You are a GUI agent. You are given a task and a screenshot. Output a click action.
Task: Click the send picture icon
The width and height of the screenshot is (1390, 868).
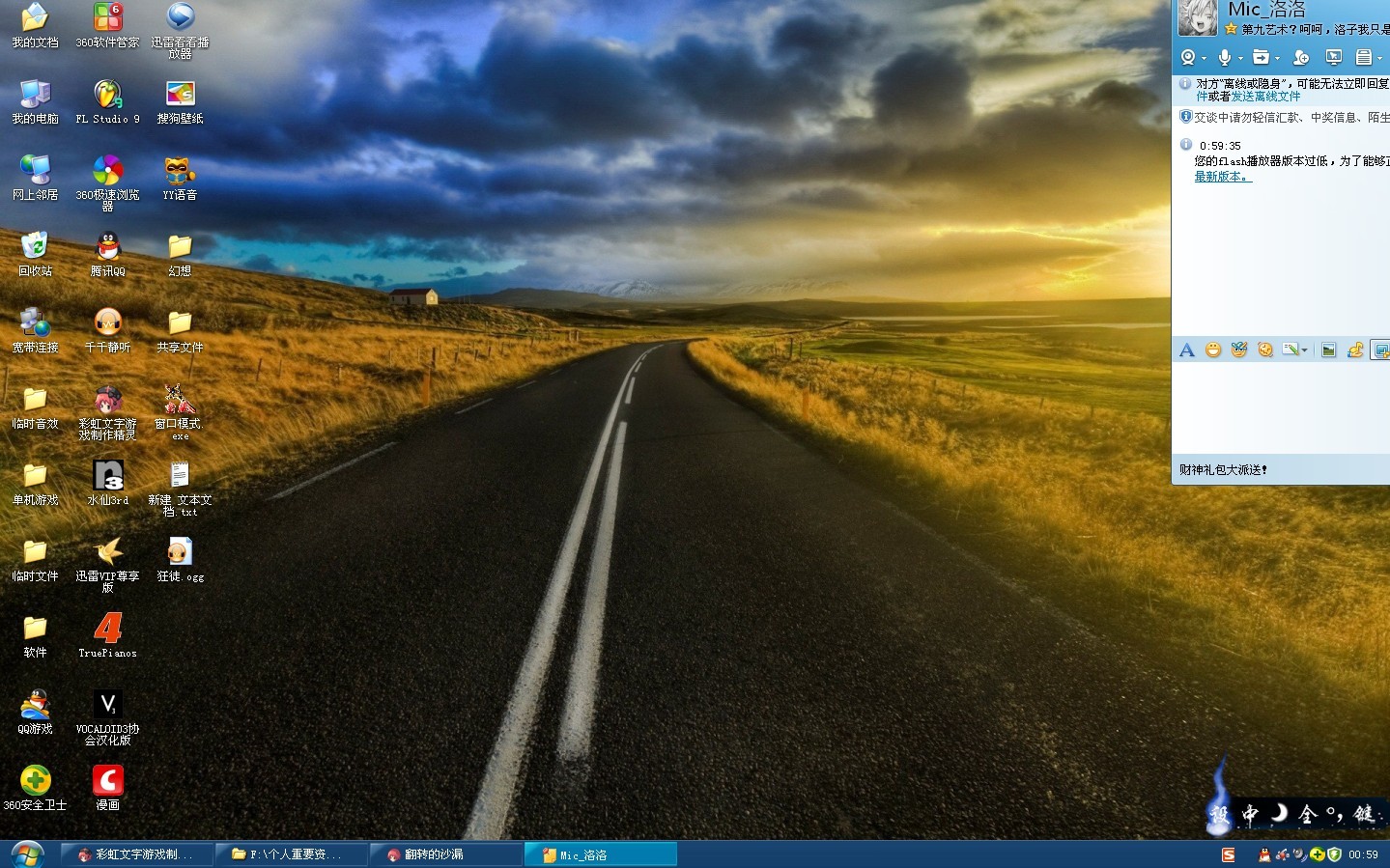click(x=1329, y=350)
